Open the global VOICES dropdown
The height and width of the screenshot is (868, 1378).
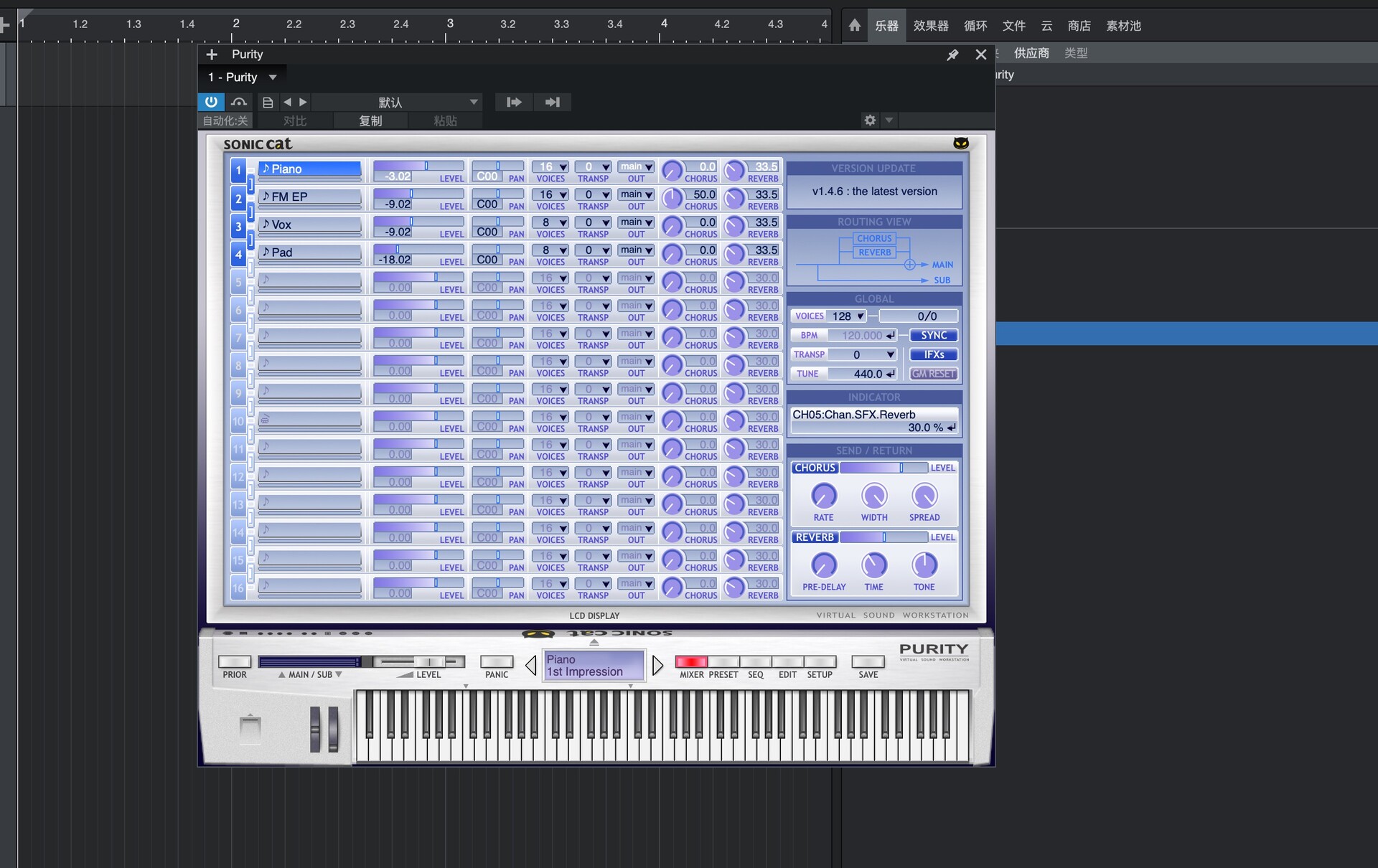[847, 316]
